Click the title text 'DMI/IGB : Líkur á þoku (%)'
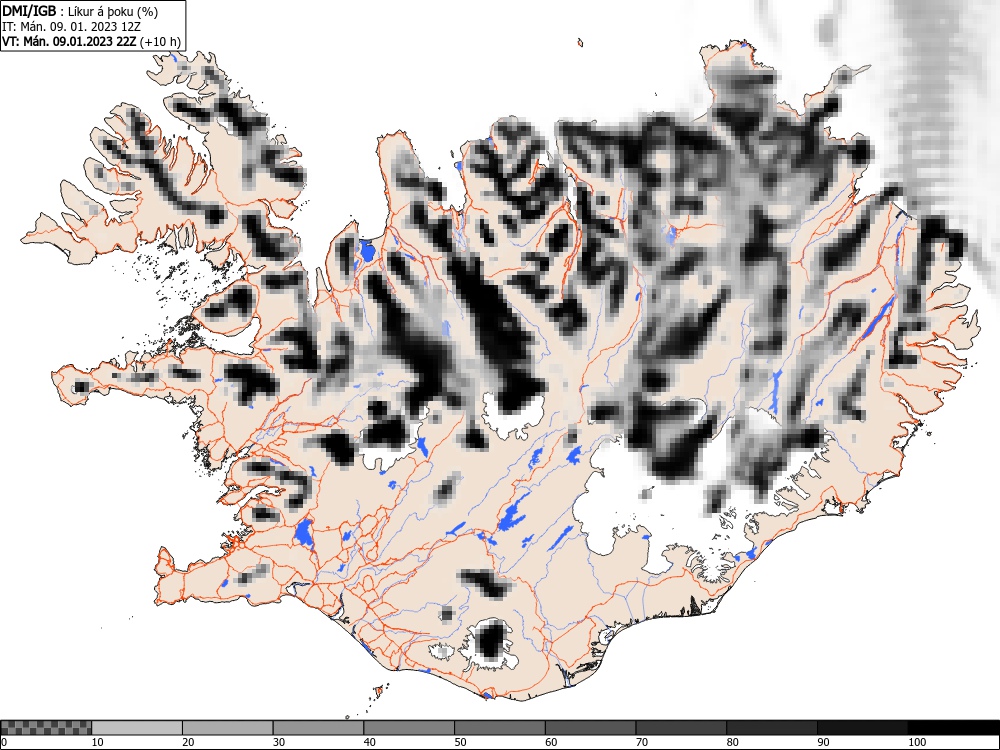Viewport: 1000px width, 750px height. pos(80,11)
